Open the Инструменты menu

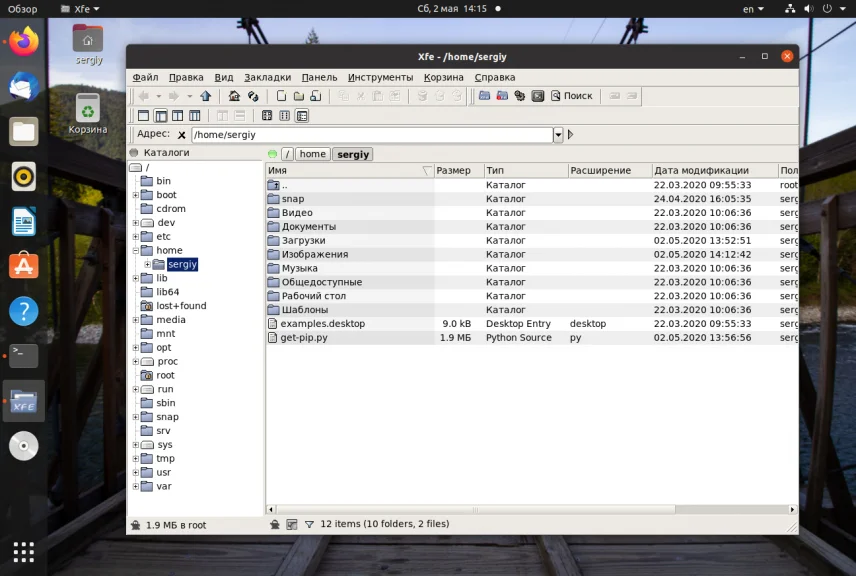380,77
